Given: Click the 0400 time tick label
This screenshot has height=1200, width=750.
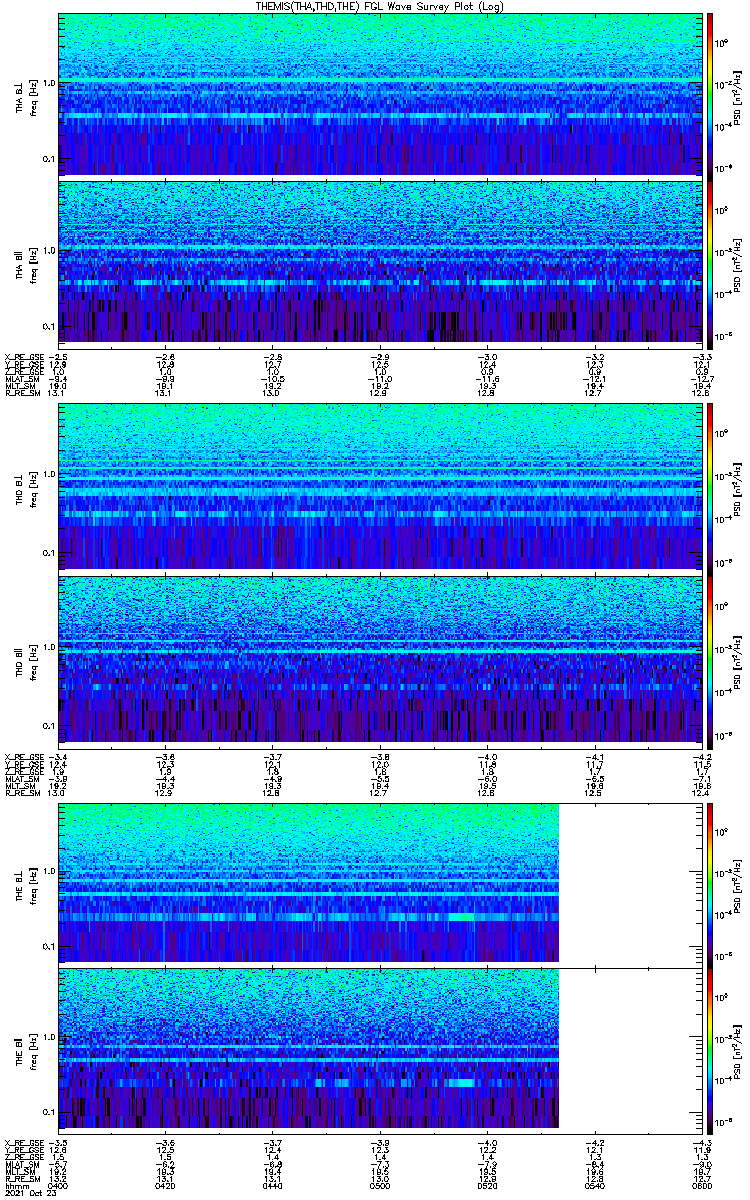Looking at the screenshot, I should coord(60,1186).
